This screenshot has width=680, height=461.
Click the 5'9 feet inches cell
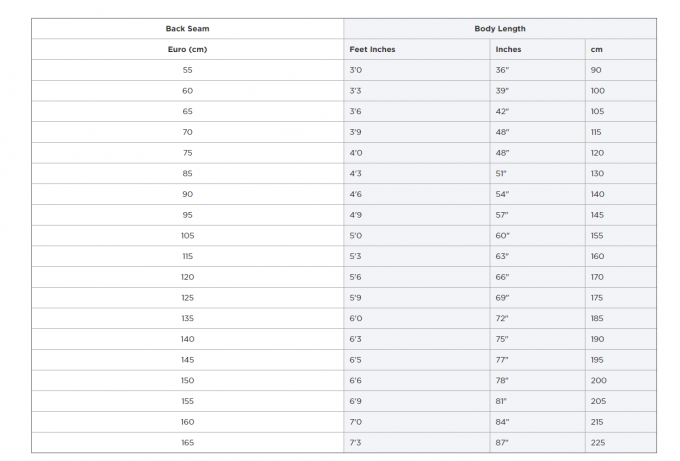coord(416,298)
